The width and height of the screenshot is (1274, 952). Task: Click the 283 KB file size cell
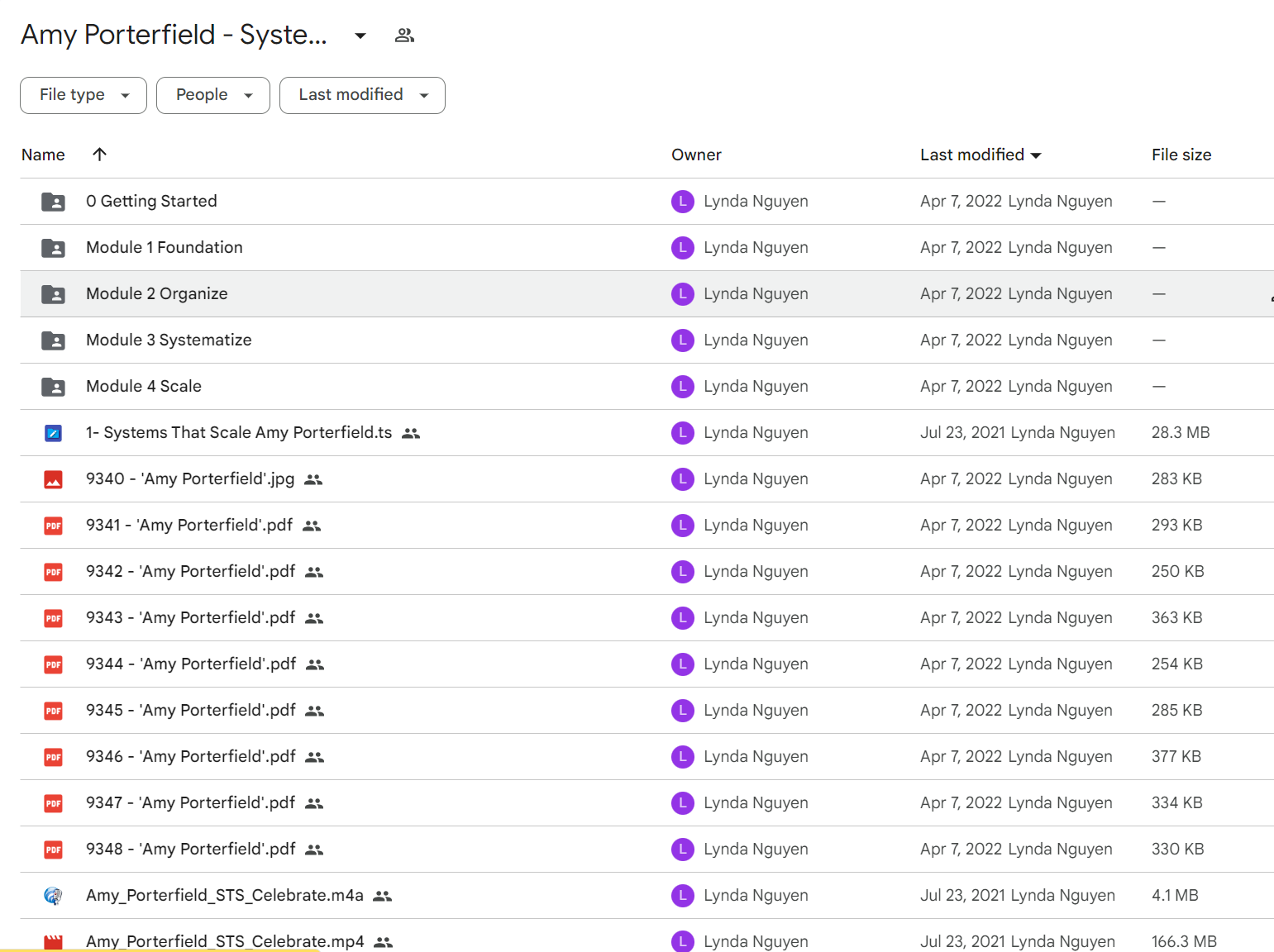pyautogui.click(x=1176, y=478)
